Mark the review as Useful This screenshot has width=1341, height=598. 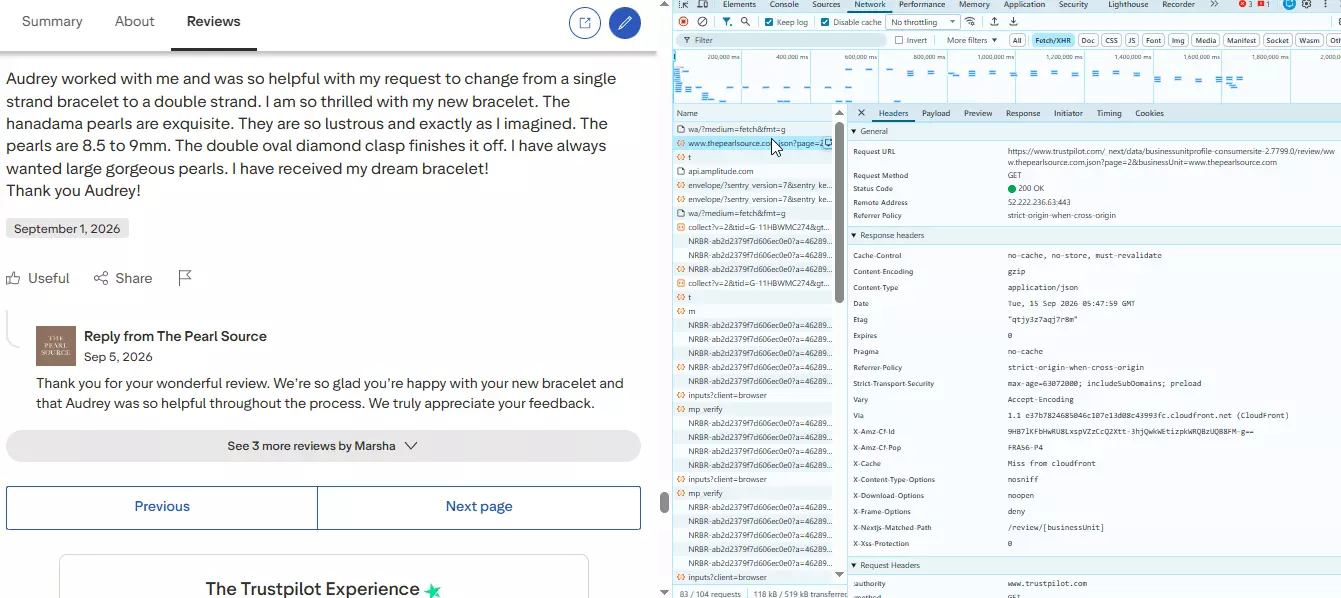(x=38, y=278)
